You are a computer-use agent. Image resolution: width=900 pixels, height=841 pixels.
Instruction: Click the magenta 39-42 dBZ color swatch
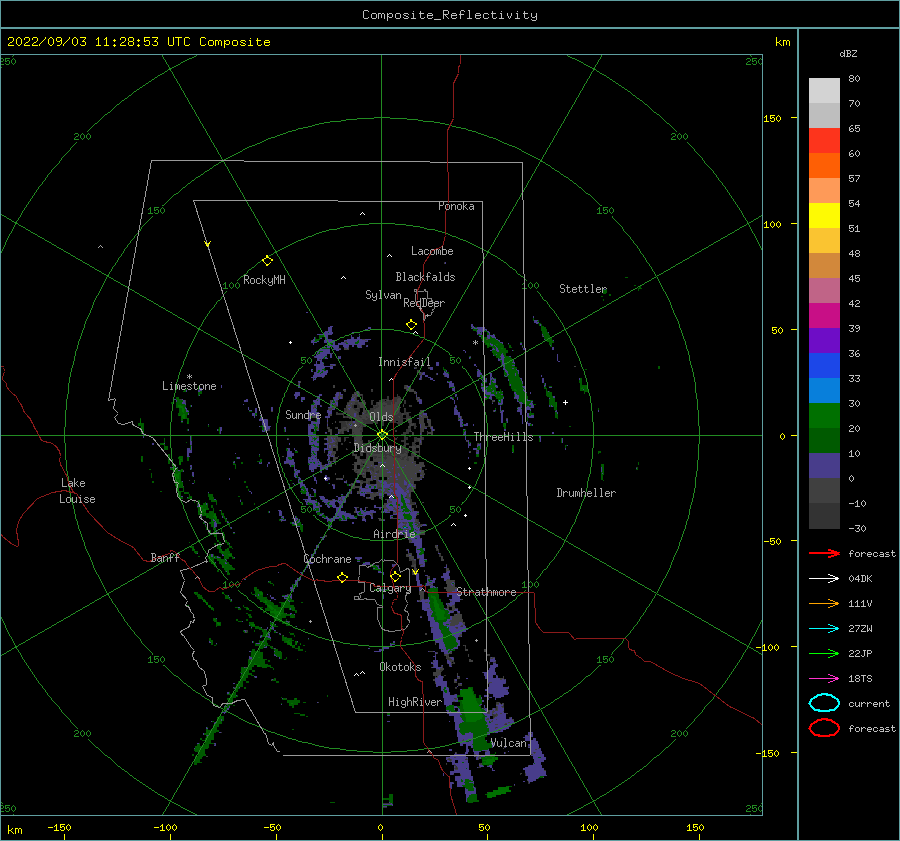[824, 316]
